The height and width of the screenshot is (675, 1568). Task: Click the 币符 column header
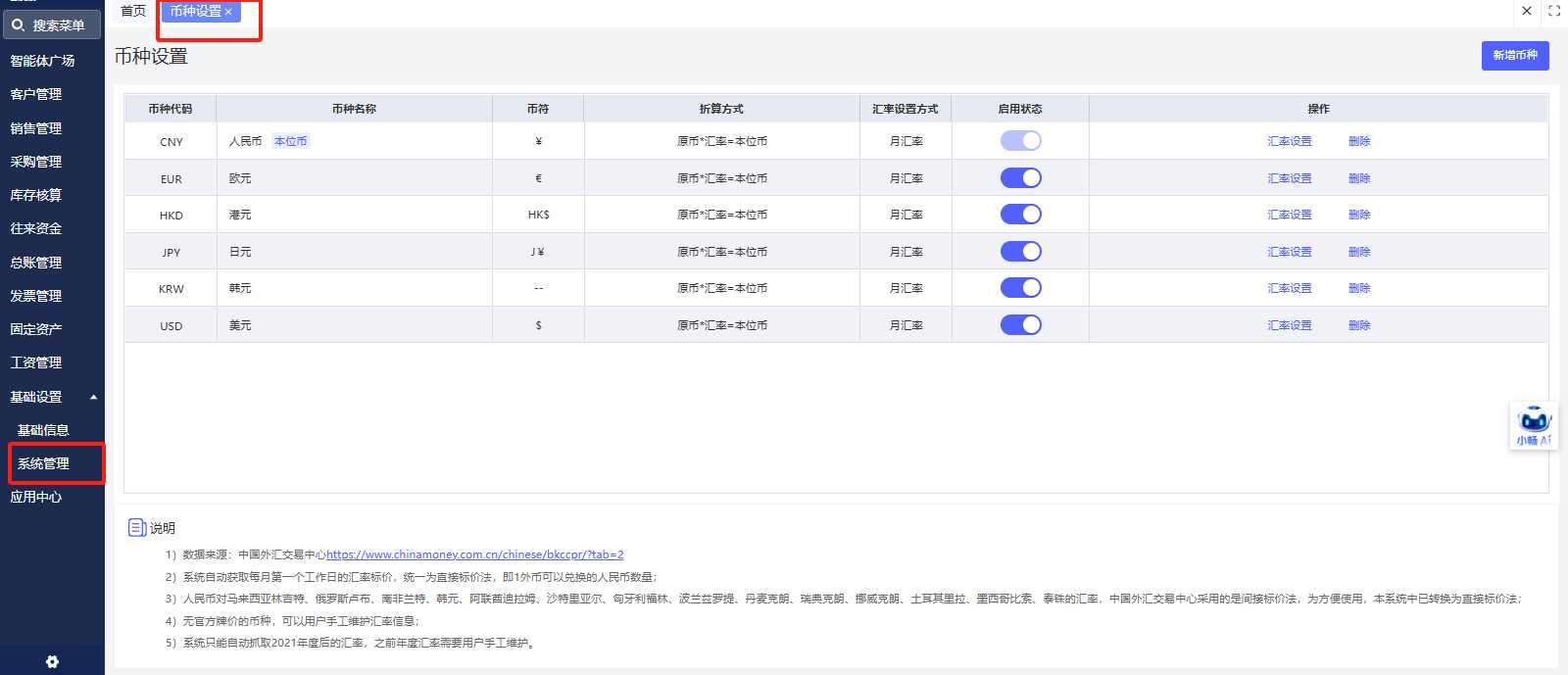[x=538, y=109]
